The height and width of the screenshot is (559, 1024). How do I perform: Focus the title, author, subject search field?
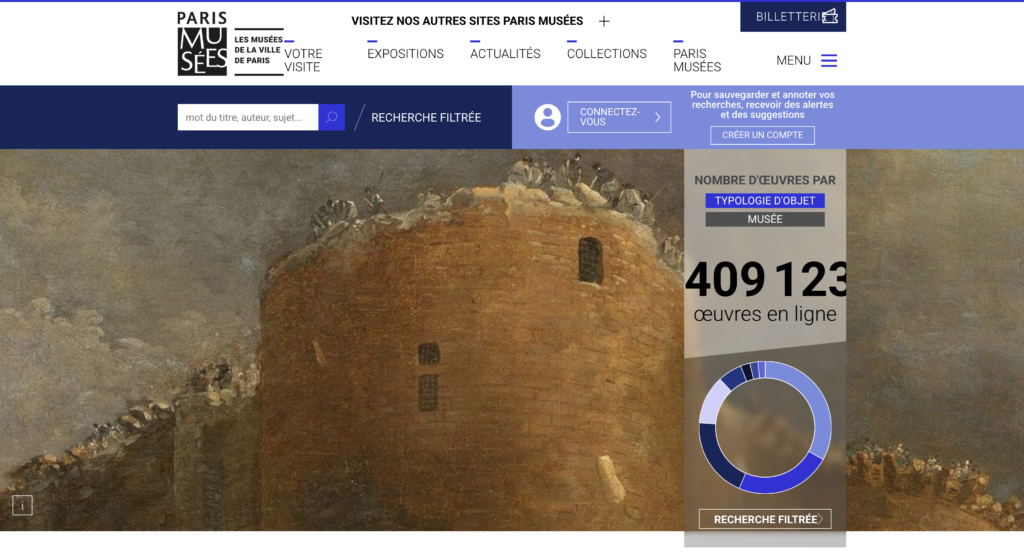point(247,117)
